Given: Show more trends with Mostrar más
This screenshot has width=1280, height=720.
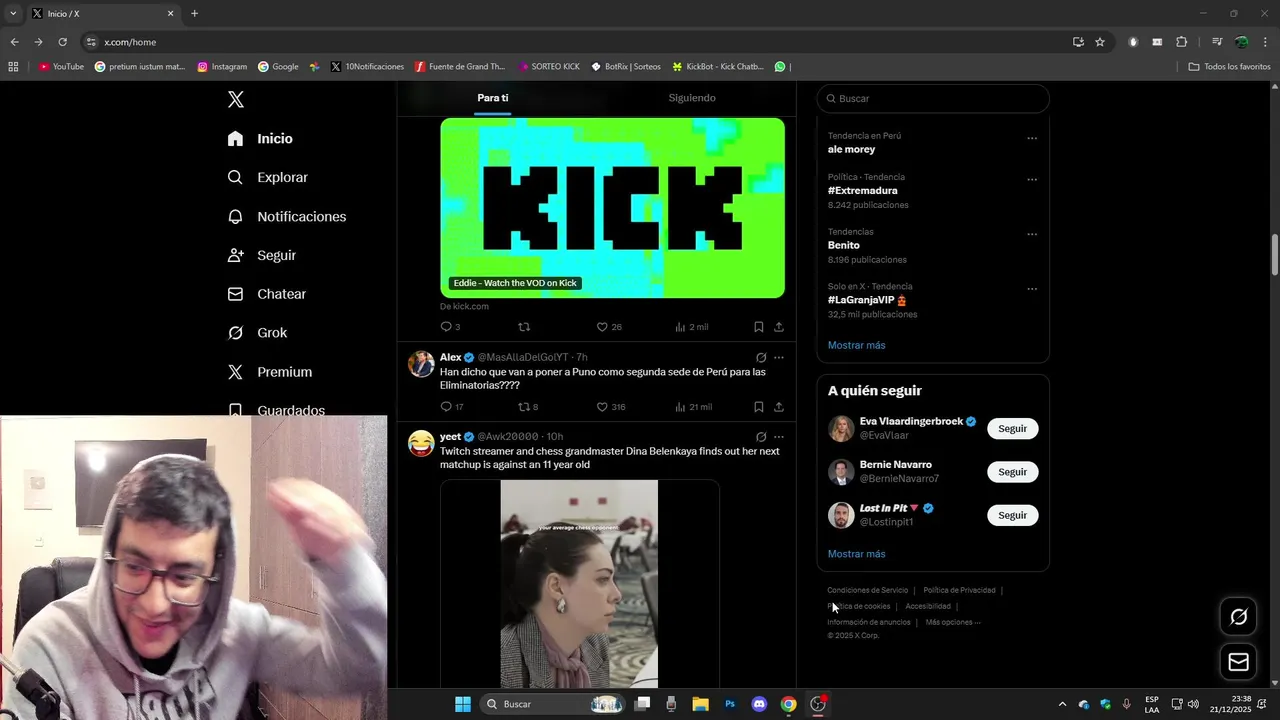Looking at the screenshot, I should [x=856, y=345].
